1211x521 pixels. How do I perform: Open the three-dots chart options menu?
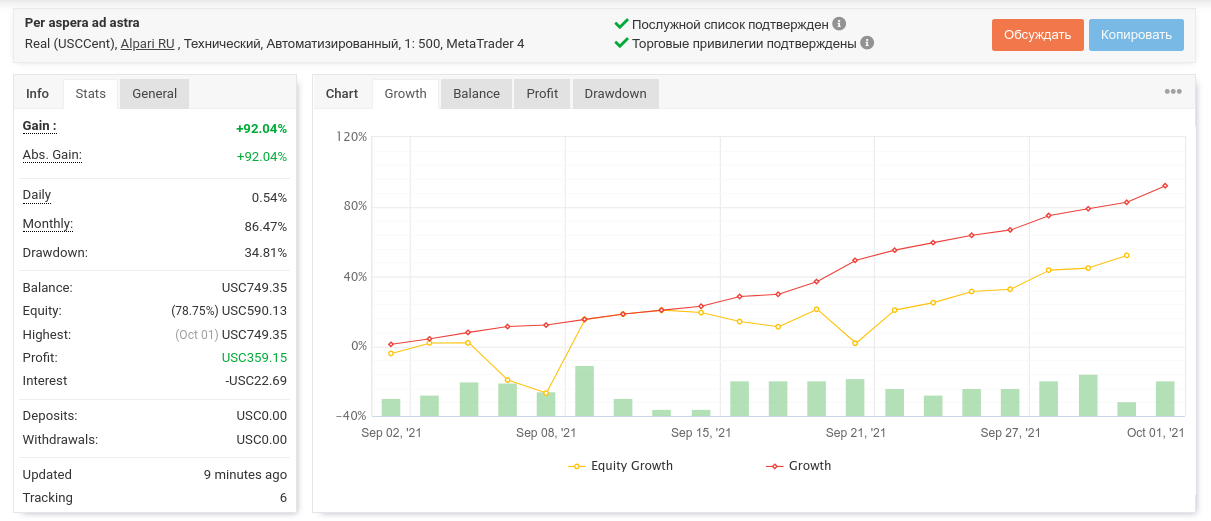(x=1173, y=92)
